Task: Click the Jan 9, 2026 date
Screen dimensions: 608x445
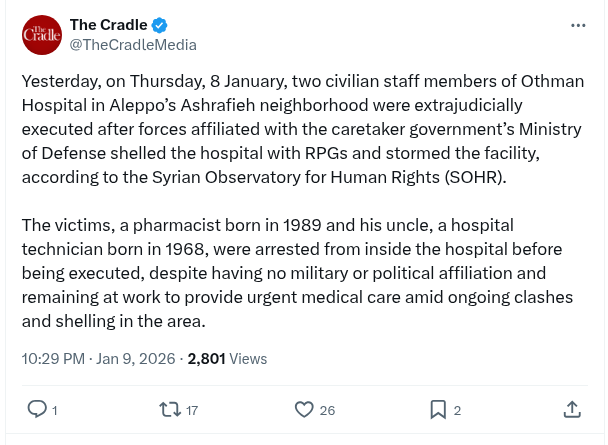Action: point(135,358)
